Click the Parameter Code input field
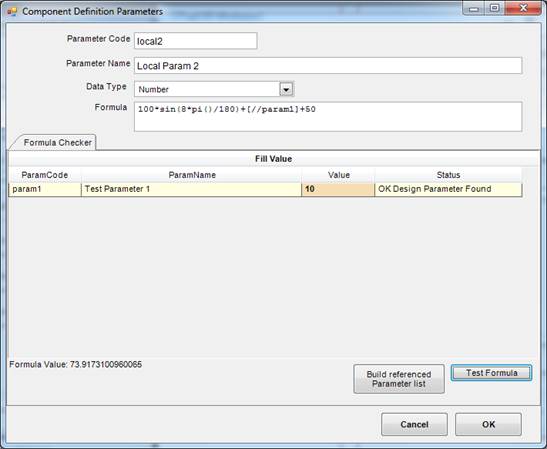547x449 pixels. pyautogui.click(x=196, y=41)
